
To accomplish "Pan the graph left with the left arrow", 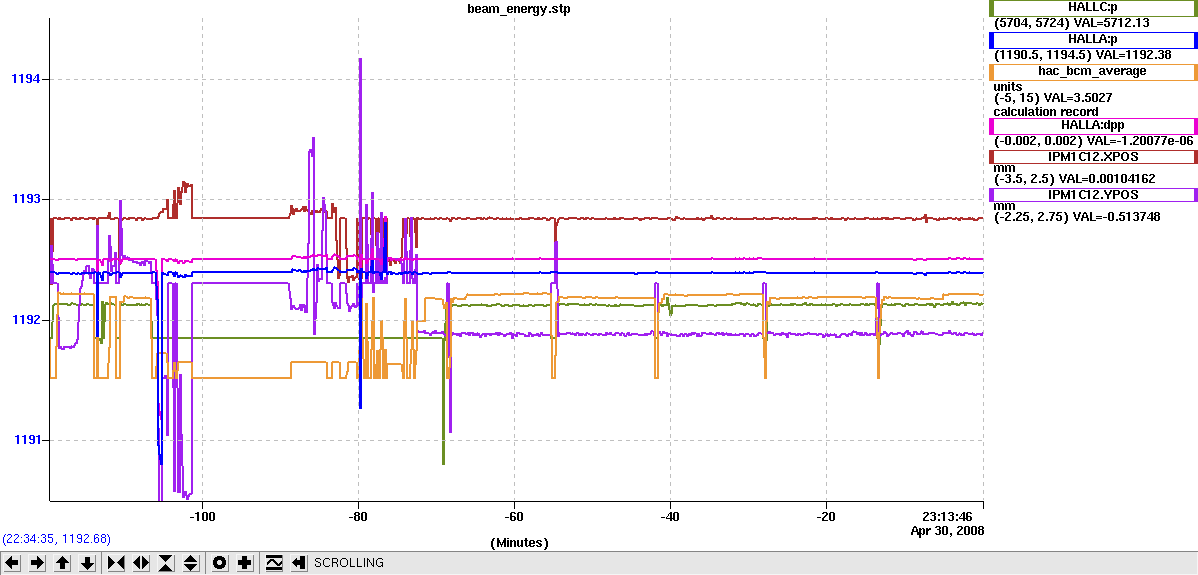I will (x=13, y=563).
